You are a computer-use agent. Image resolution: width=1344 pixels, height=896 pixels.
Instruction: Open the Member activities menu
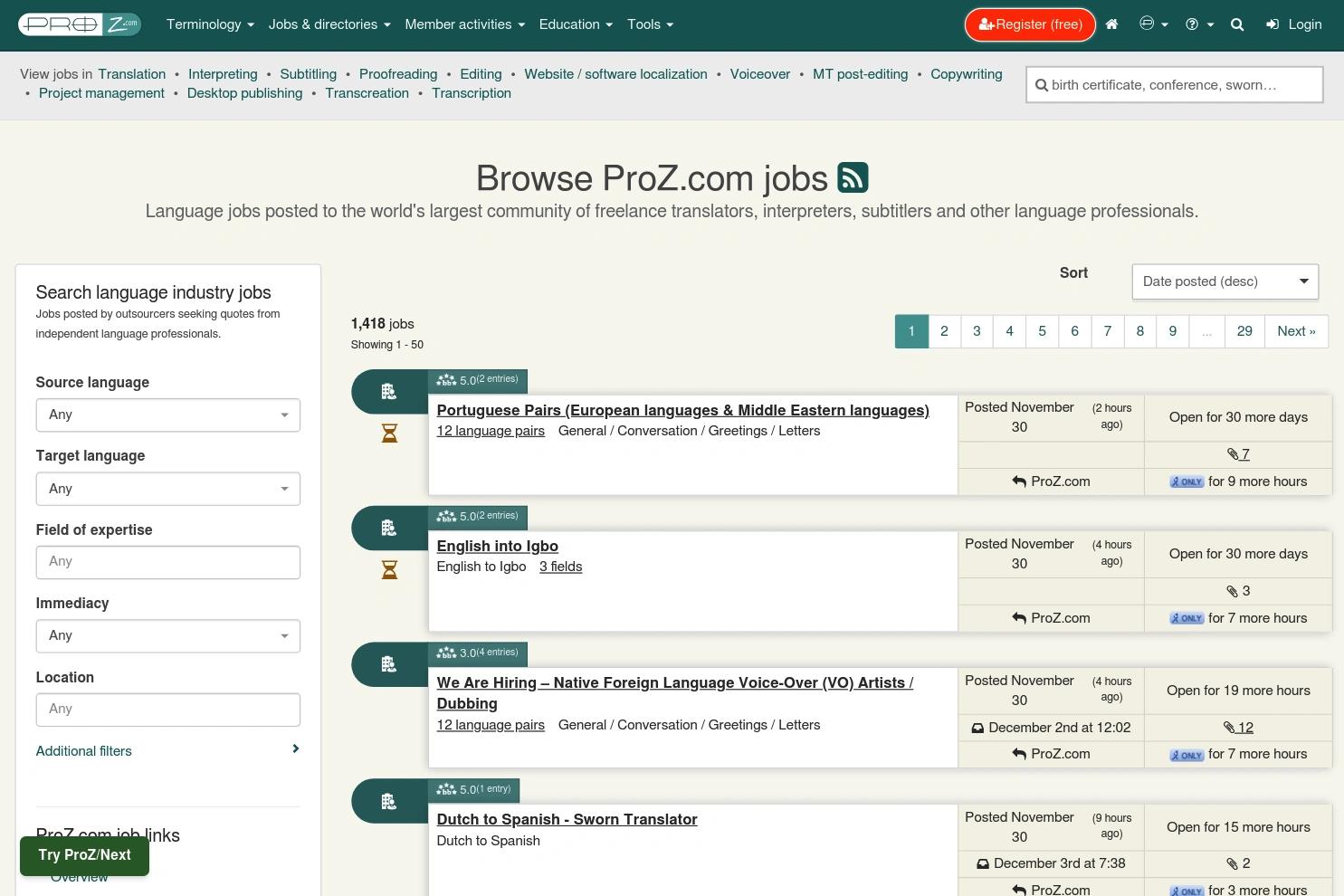465,24
